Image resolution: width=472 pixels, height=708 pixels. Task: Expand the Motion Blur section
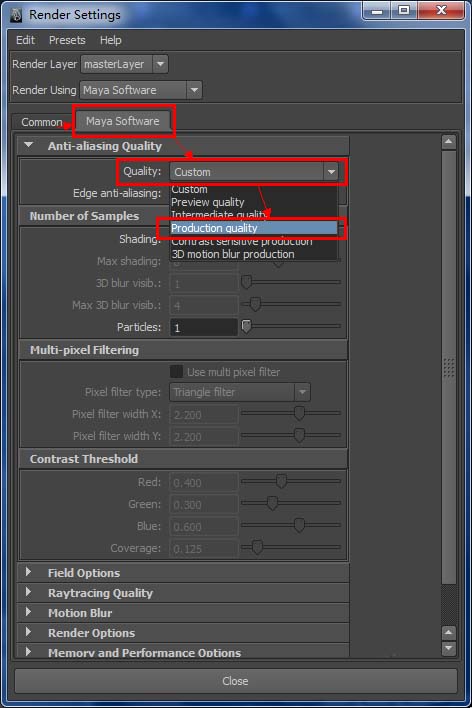coord(28,612)
